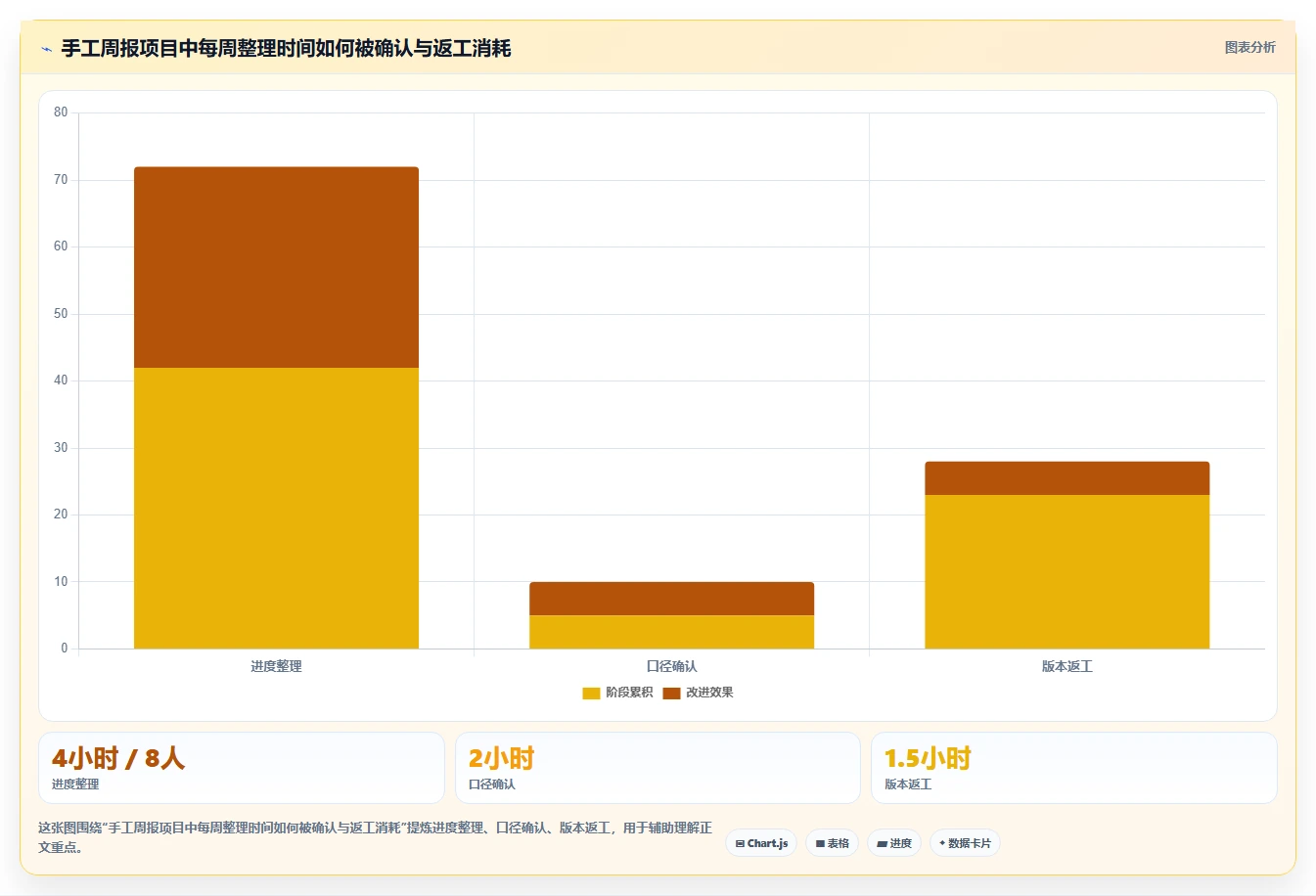
Task: Click the yellow 口径确认 bar segment
Action: [671, 632]
